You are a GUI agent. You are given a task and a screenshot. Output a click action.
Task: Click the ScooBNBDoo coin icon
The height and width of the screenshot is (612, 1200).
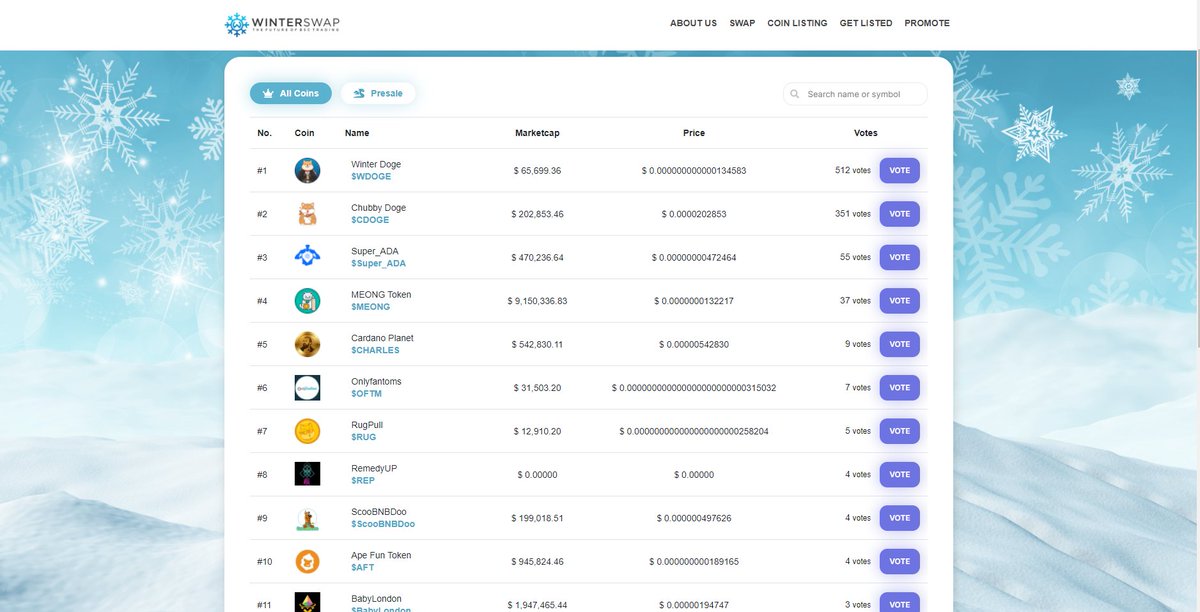click(306, 517)
